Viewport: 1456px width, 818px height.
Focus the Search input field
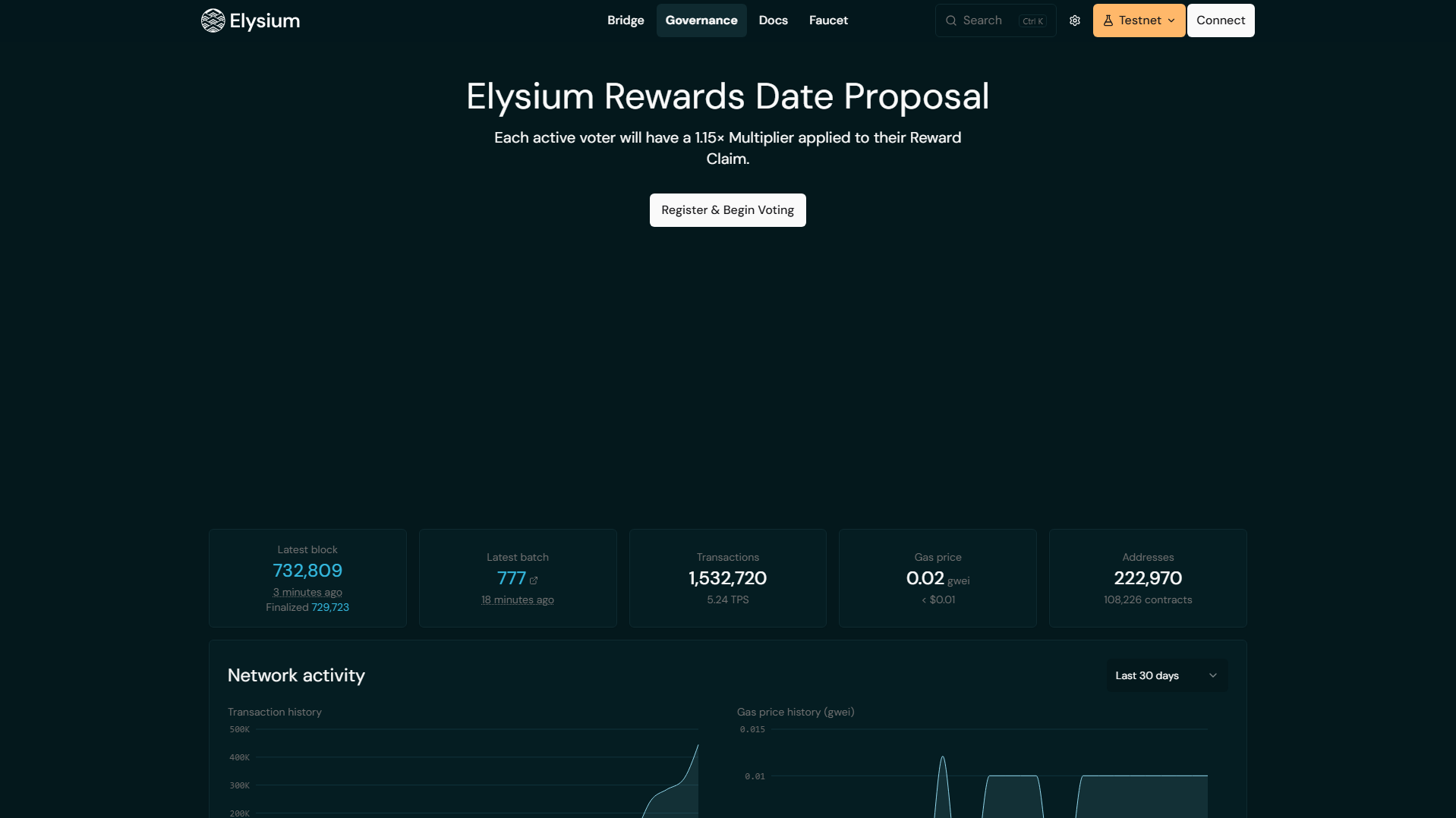(995, 20)
